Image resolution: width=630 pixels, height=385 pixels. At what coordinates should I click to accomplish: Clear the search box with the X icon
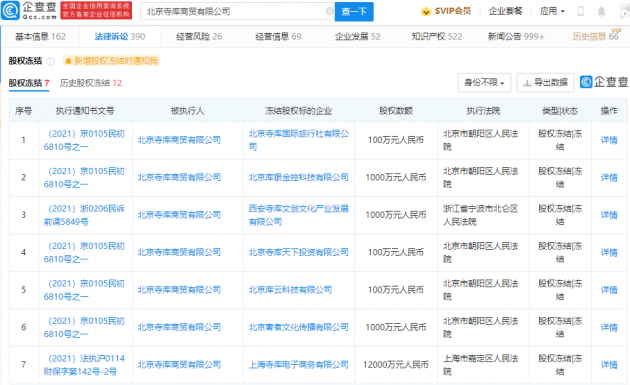(x=329, y=11)
